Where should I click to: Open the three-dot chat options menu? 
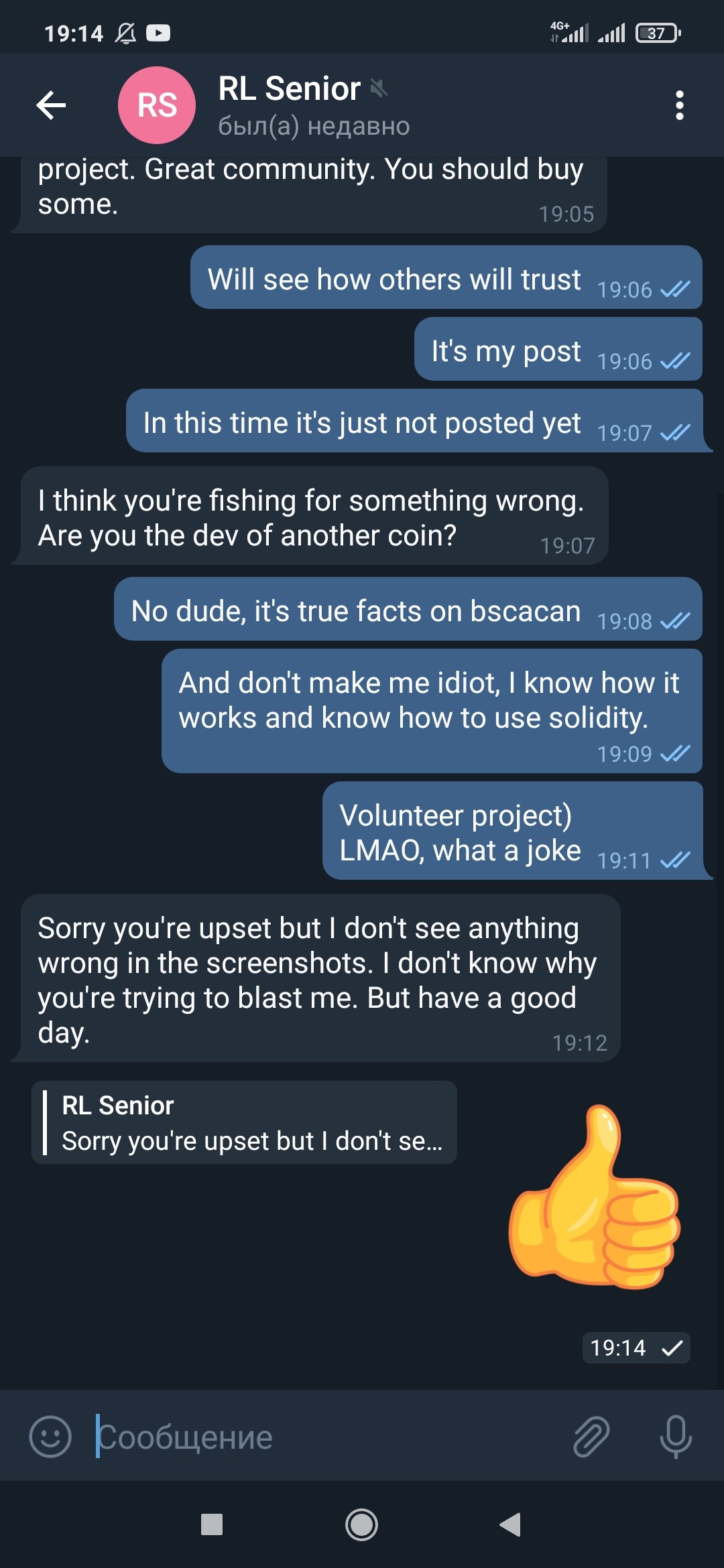pos(679,105)
